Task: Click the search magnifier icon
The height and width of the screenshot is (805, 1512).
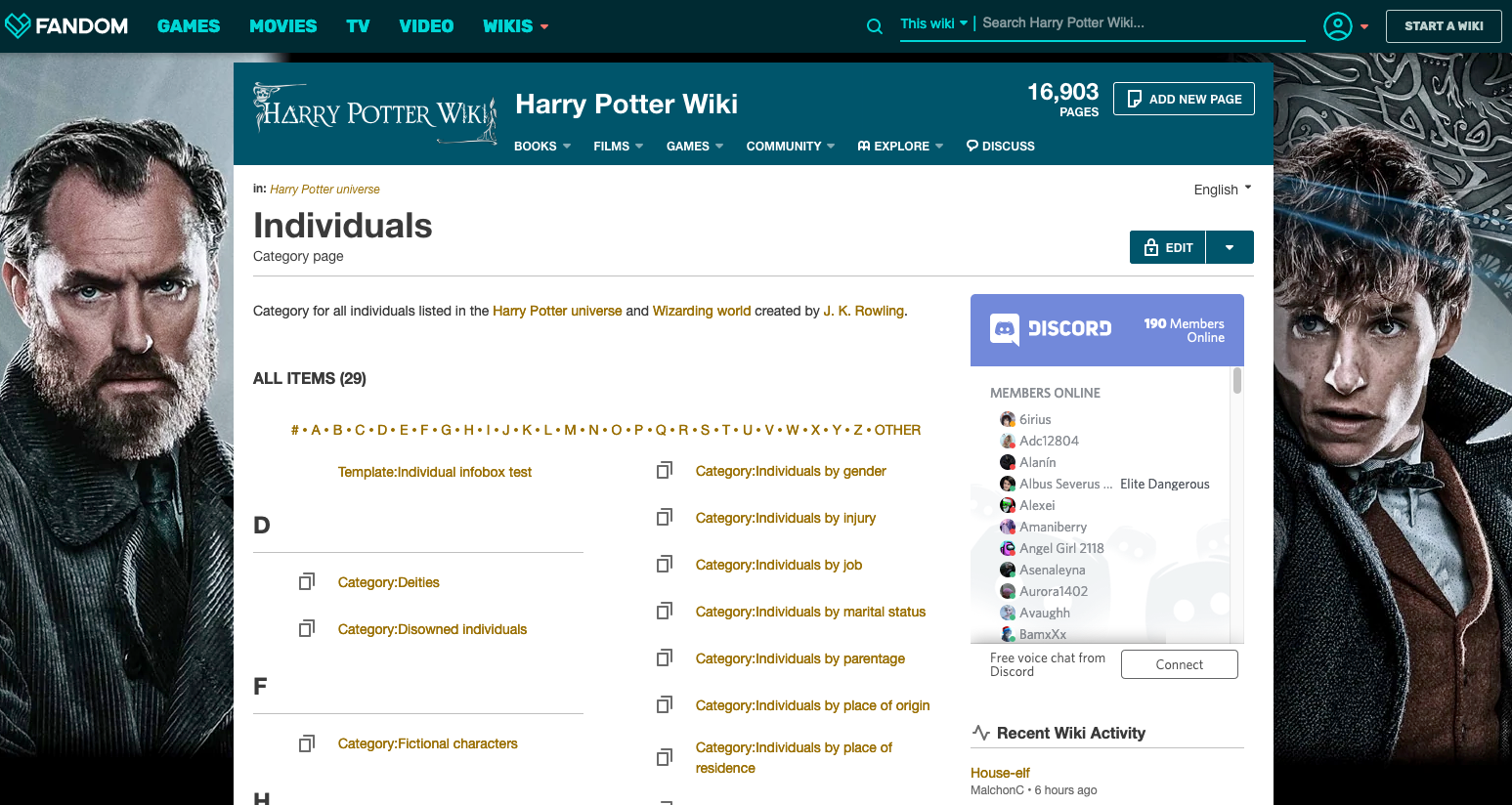Action: 875,26
